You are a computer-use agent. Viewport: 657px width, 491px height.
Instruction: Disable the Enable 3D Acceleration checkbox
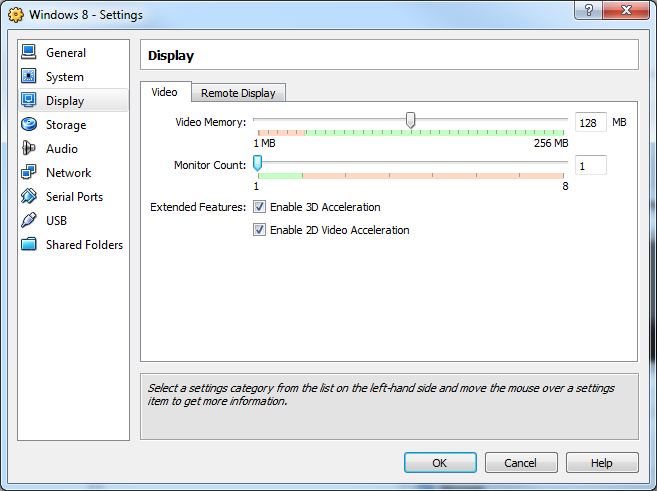260,207
